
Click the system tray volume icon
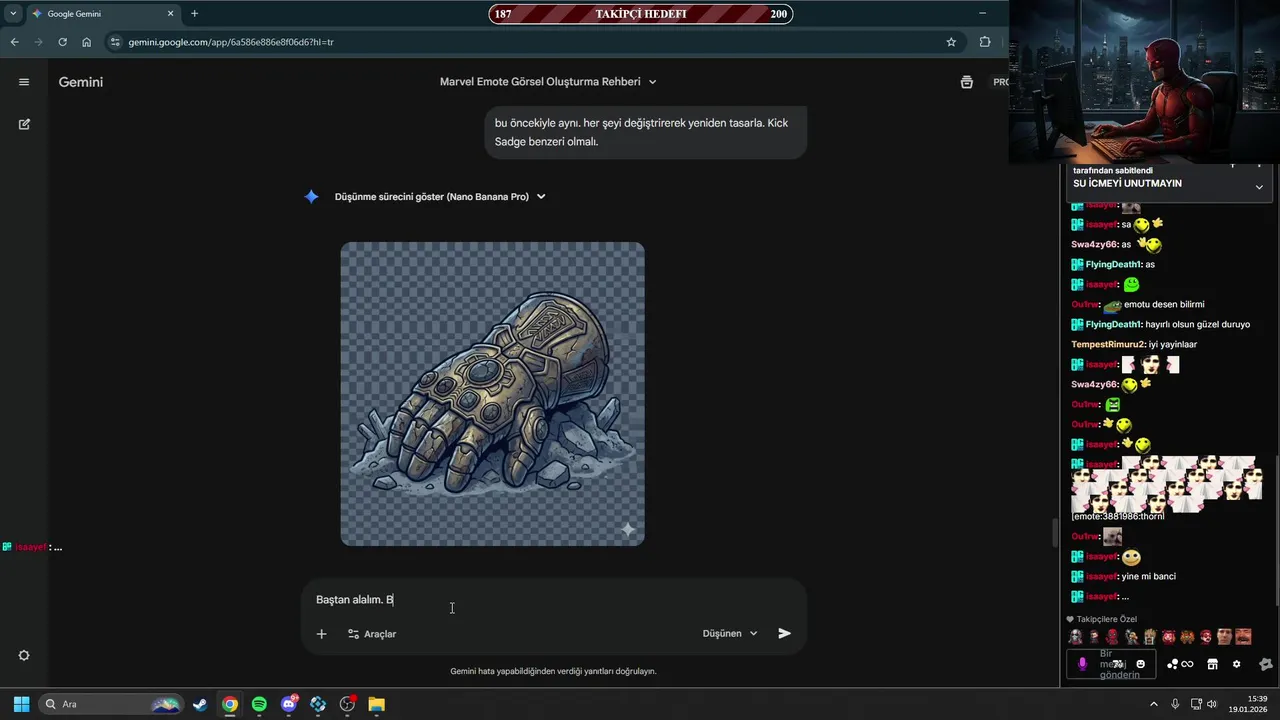pos(1212,704)
